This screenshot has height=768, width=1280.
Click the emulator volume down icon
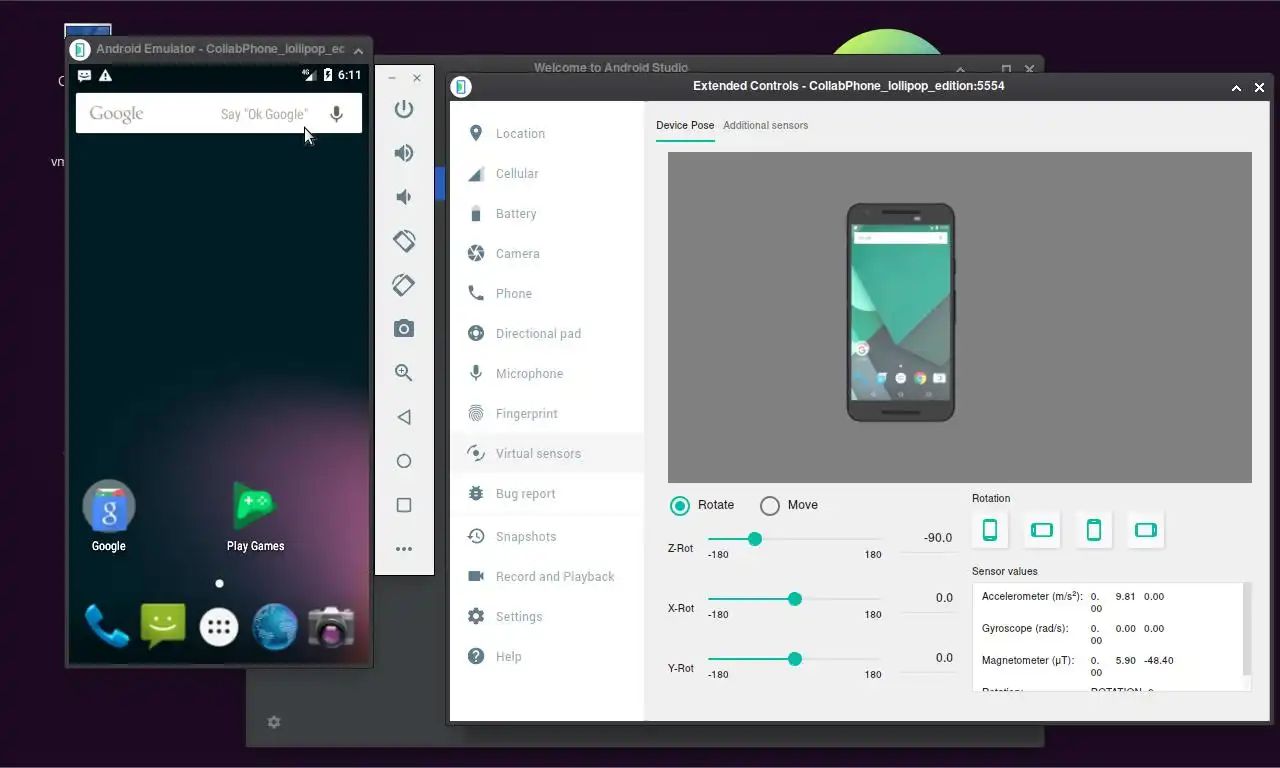pyautogui.click(x=404, y=197)
